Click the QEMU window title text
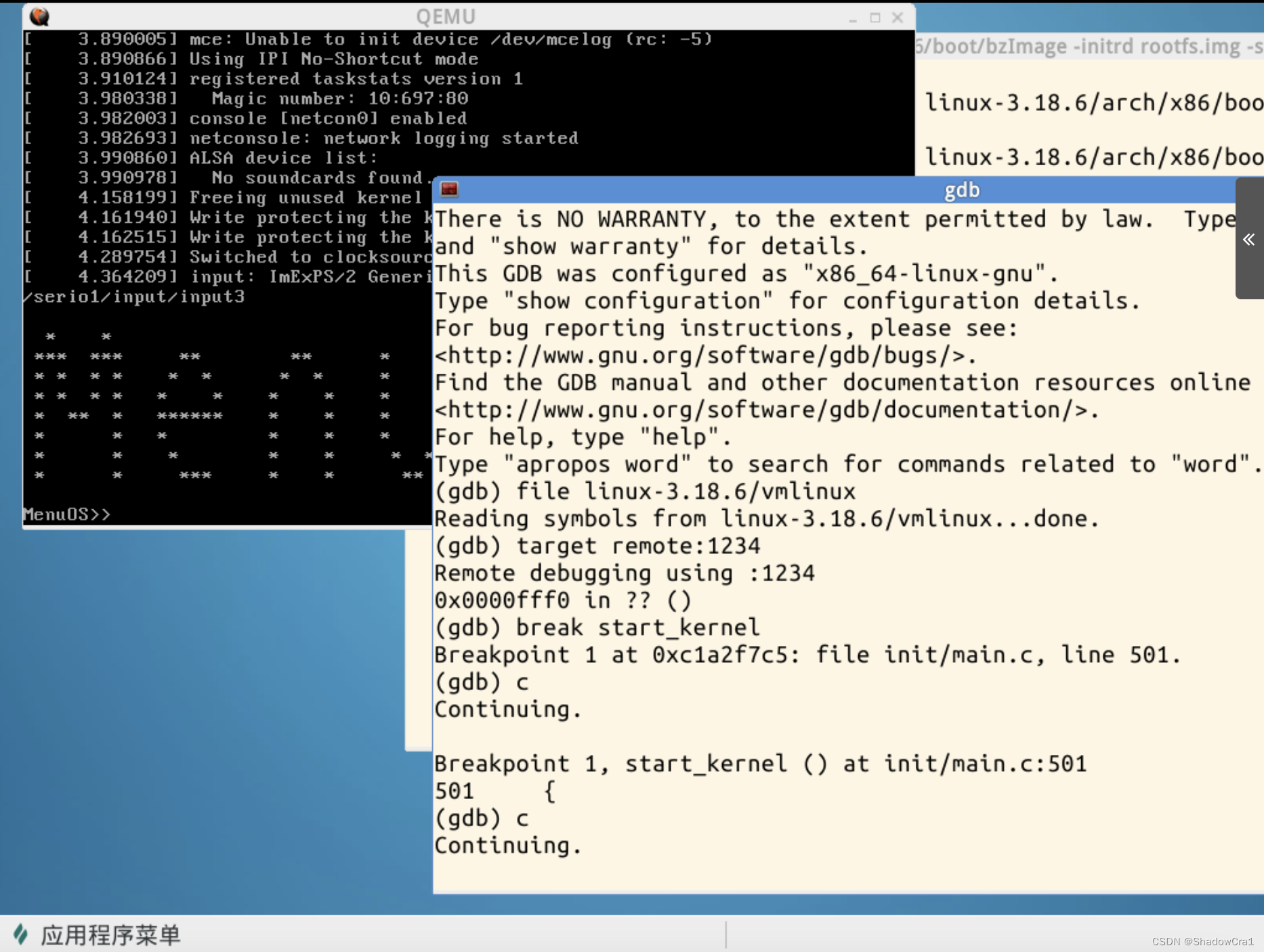This screenshot has height=952, width=1264. [x=446, y=16]
